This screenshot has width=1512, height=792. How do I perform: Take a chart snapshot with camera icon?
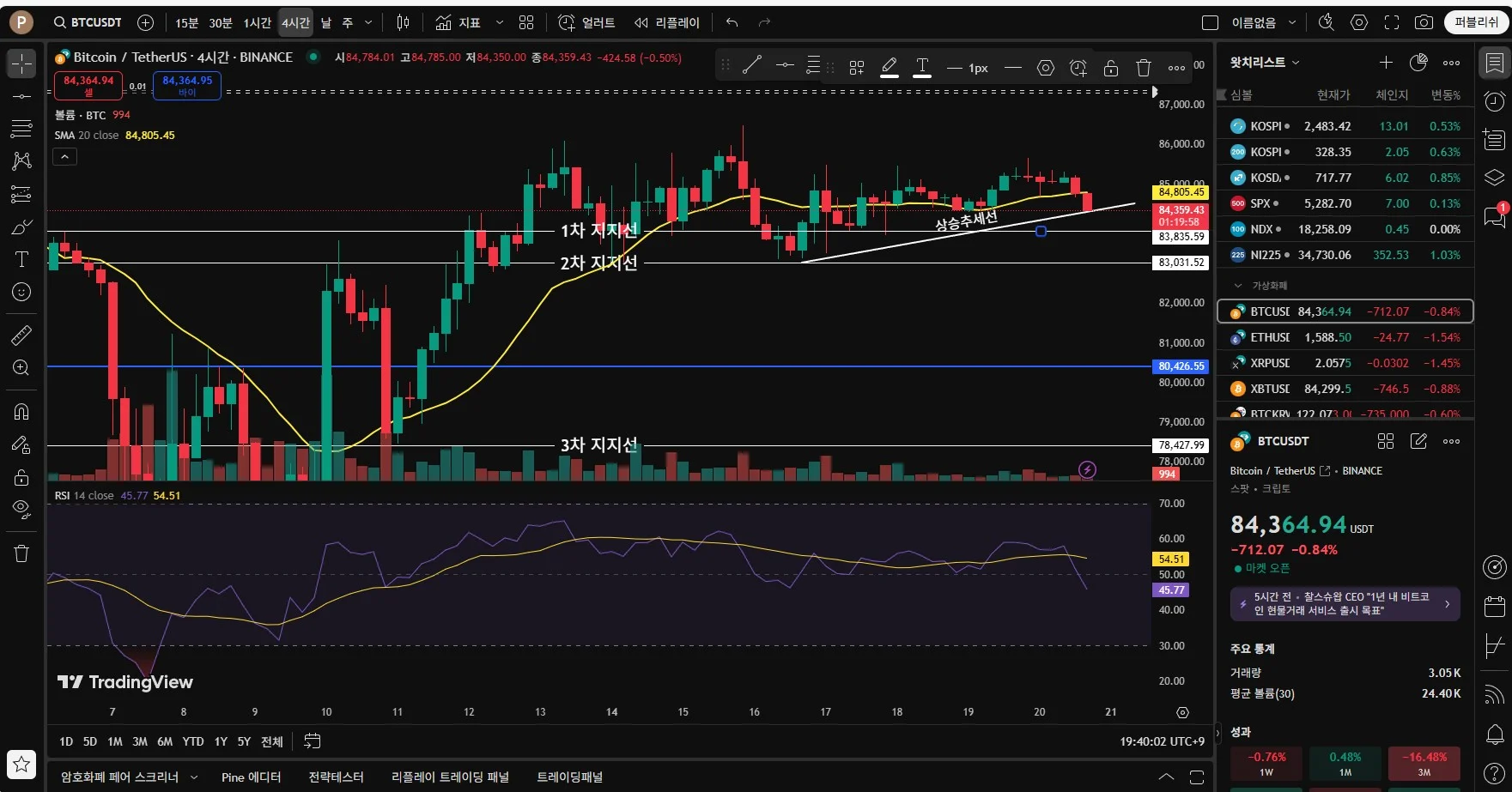(1424, 22)
